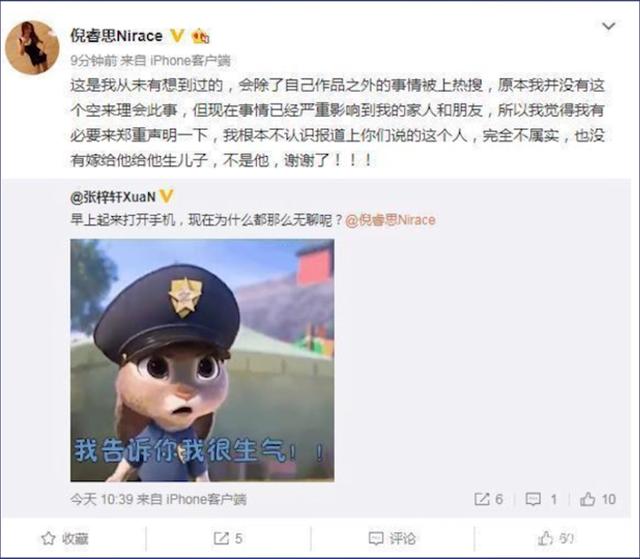This screenshot has height=559, width=640.
Task: Enlarge the Judy Hopps meme image
Action: (202, 360)
